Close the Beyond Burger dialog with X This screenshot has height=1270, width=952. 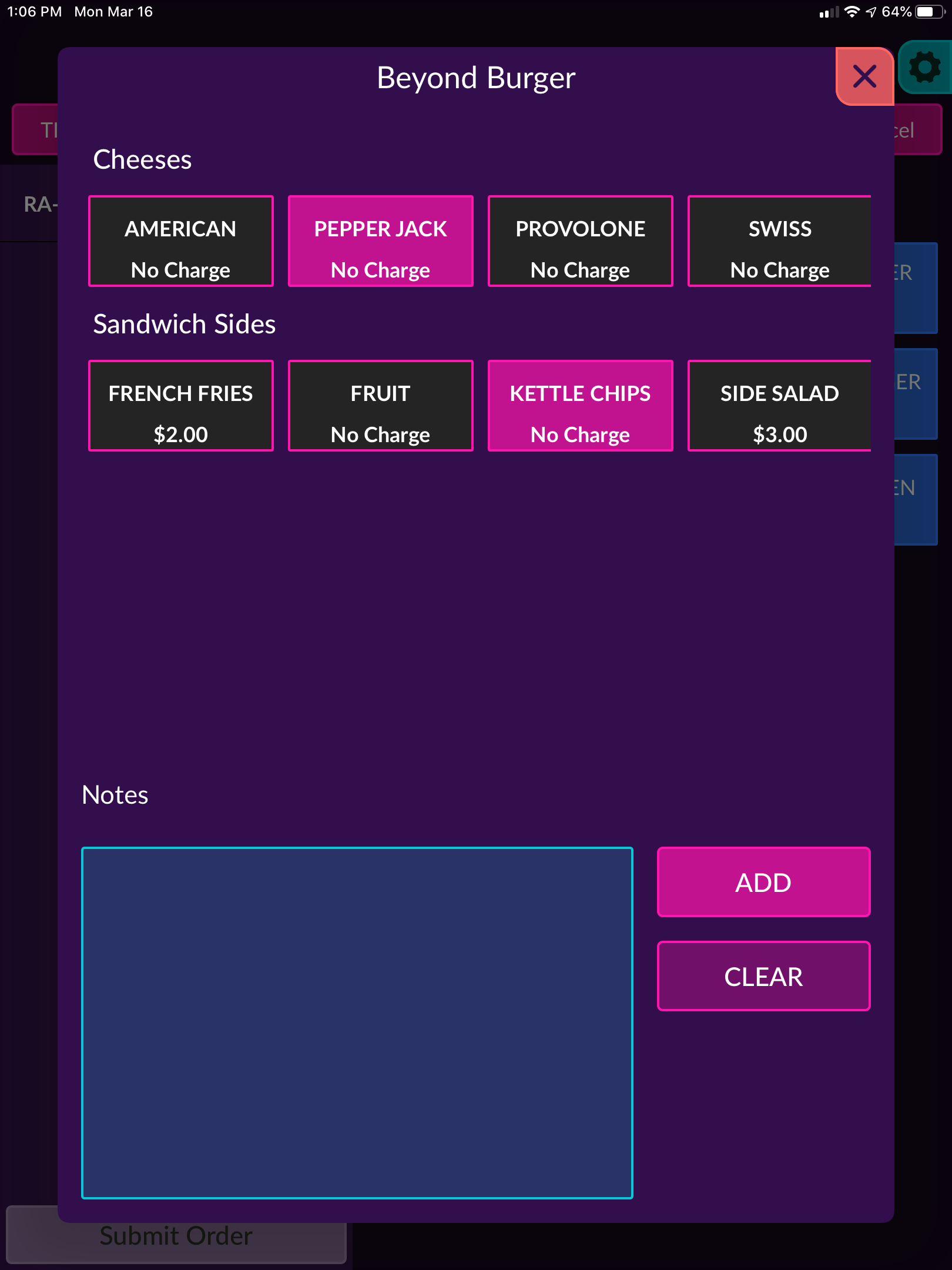[x=864, y=76]
